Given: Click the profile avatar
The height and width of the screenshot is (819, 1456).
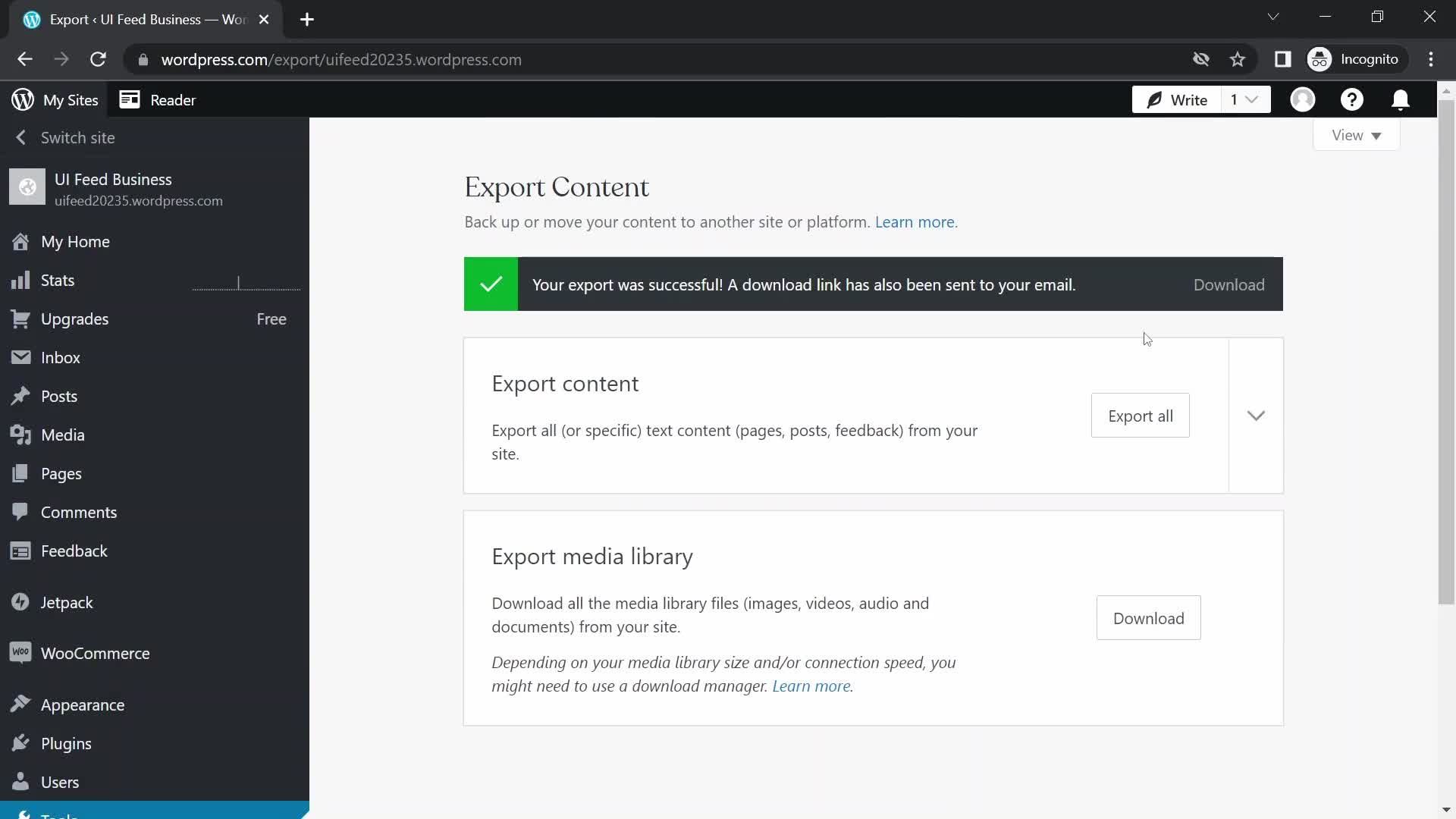Looking at the screenshot, I should [1304, 99].
